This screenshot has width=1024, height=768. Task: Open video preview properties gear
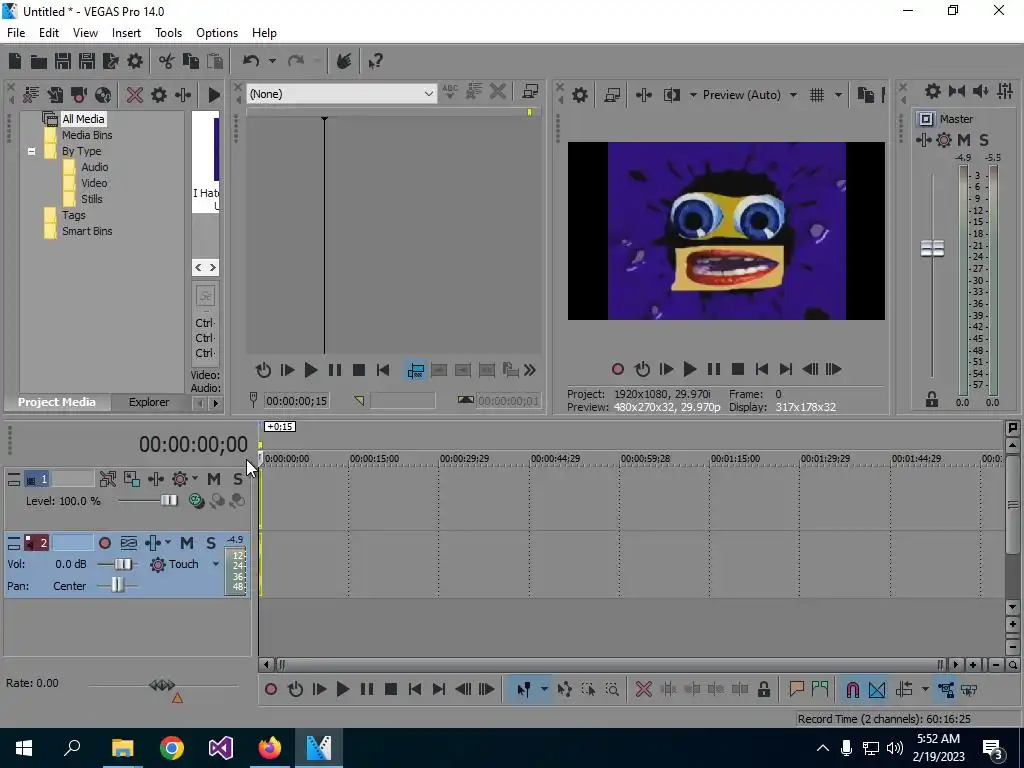point(579,95)
